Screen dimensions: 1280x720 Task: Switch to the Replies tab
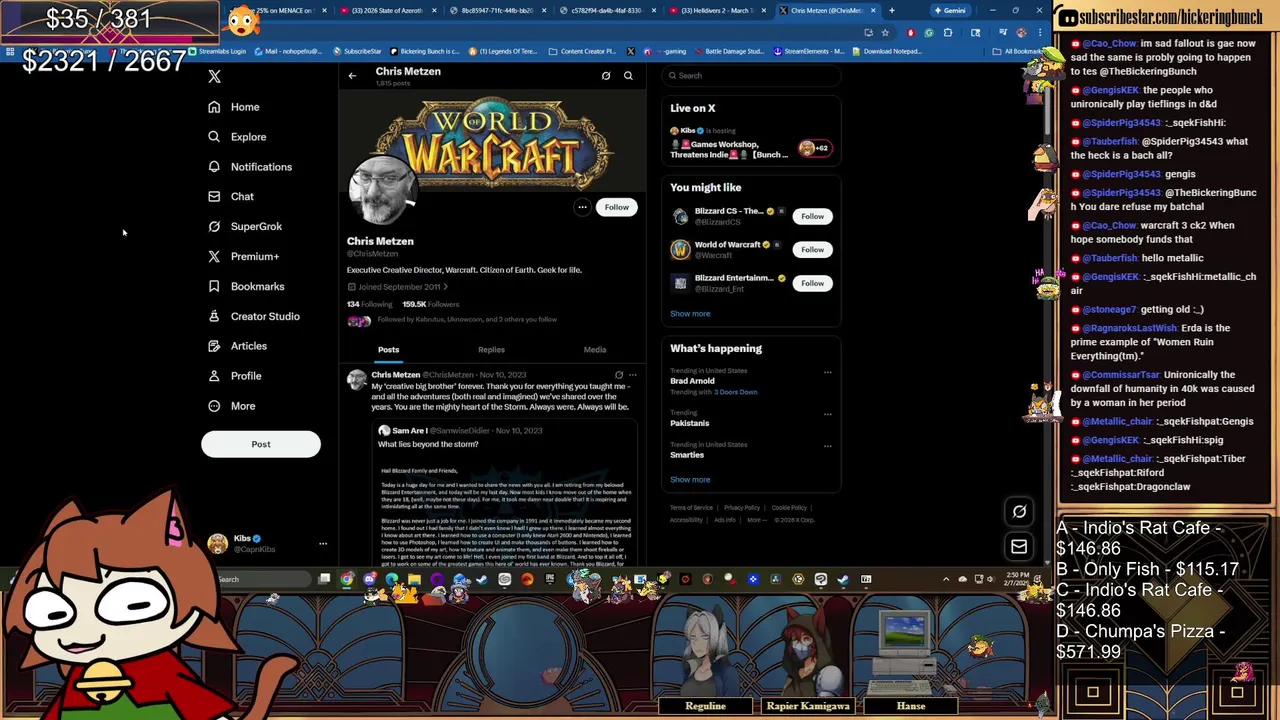tap(491, 350)
